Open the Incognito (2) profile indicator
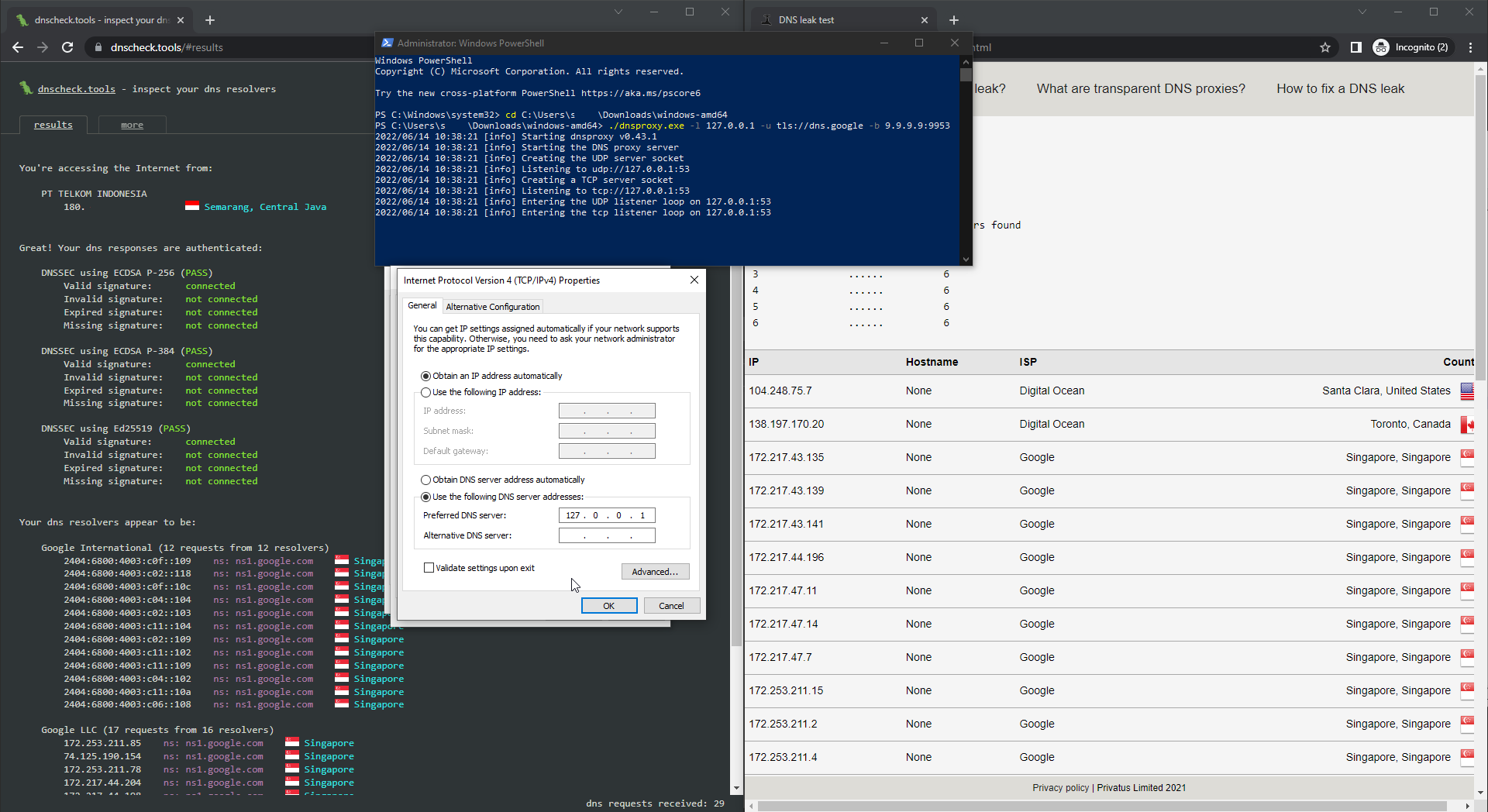Image resolution: width=1488 pixels, height=812 pixels. [x=1412, y=47]
